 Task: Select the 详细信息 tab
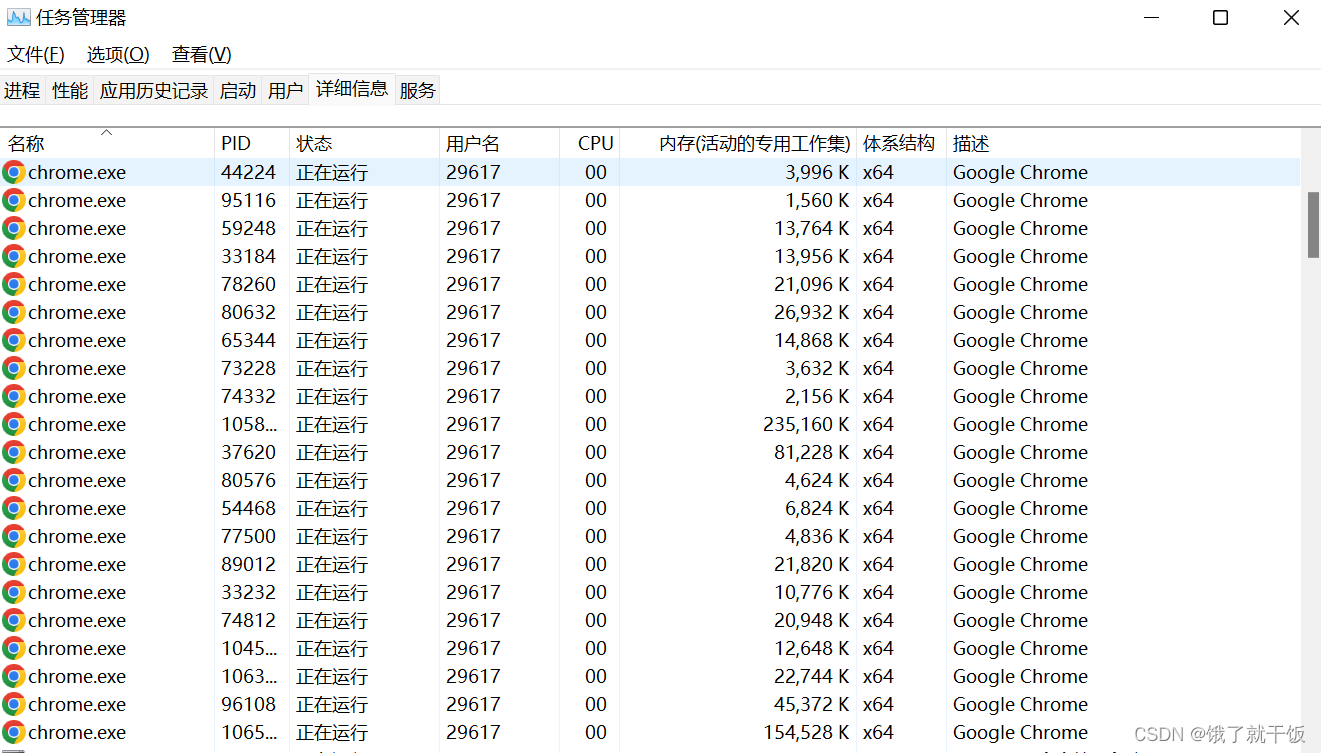click(352, 88)
